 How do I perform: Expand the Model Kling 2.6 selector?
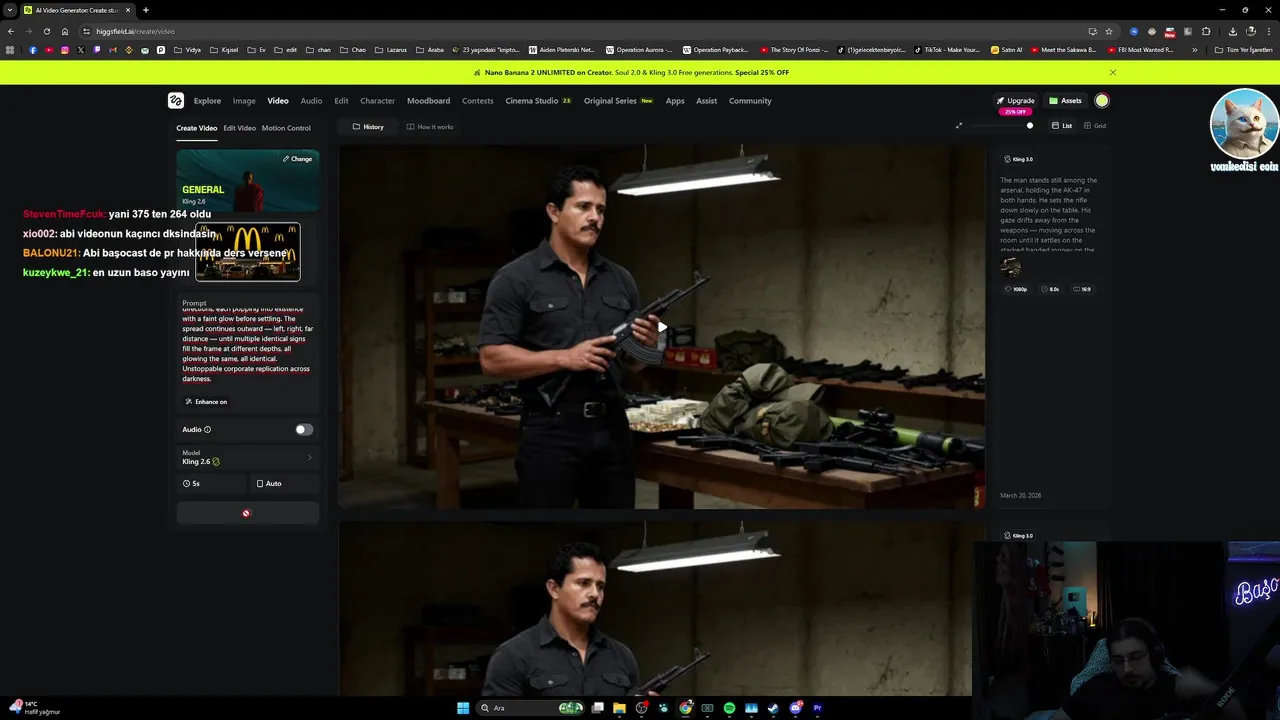pyautogui.click(x=247, y=457)
